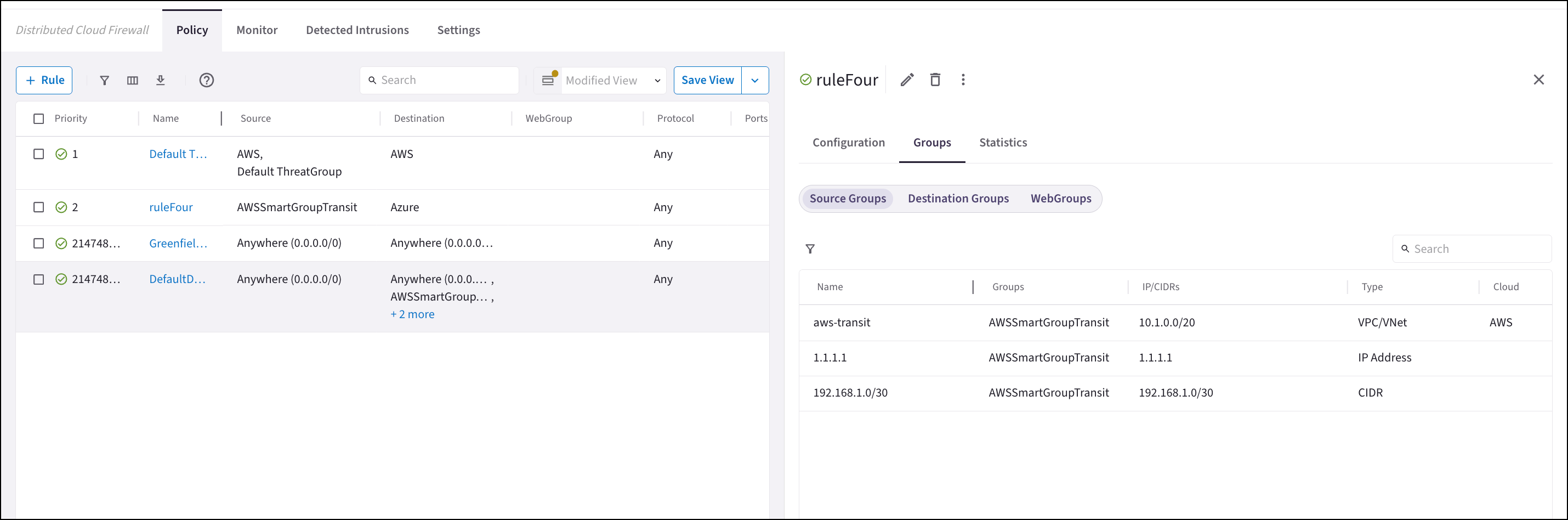1568x520 pixels.
Task: Open the ruleFour more options menu
Action: (x=962, y=80)
